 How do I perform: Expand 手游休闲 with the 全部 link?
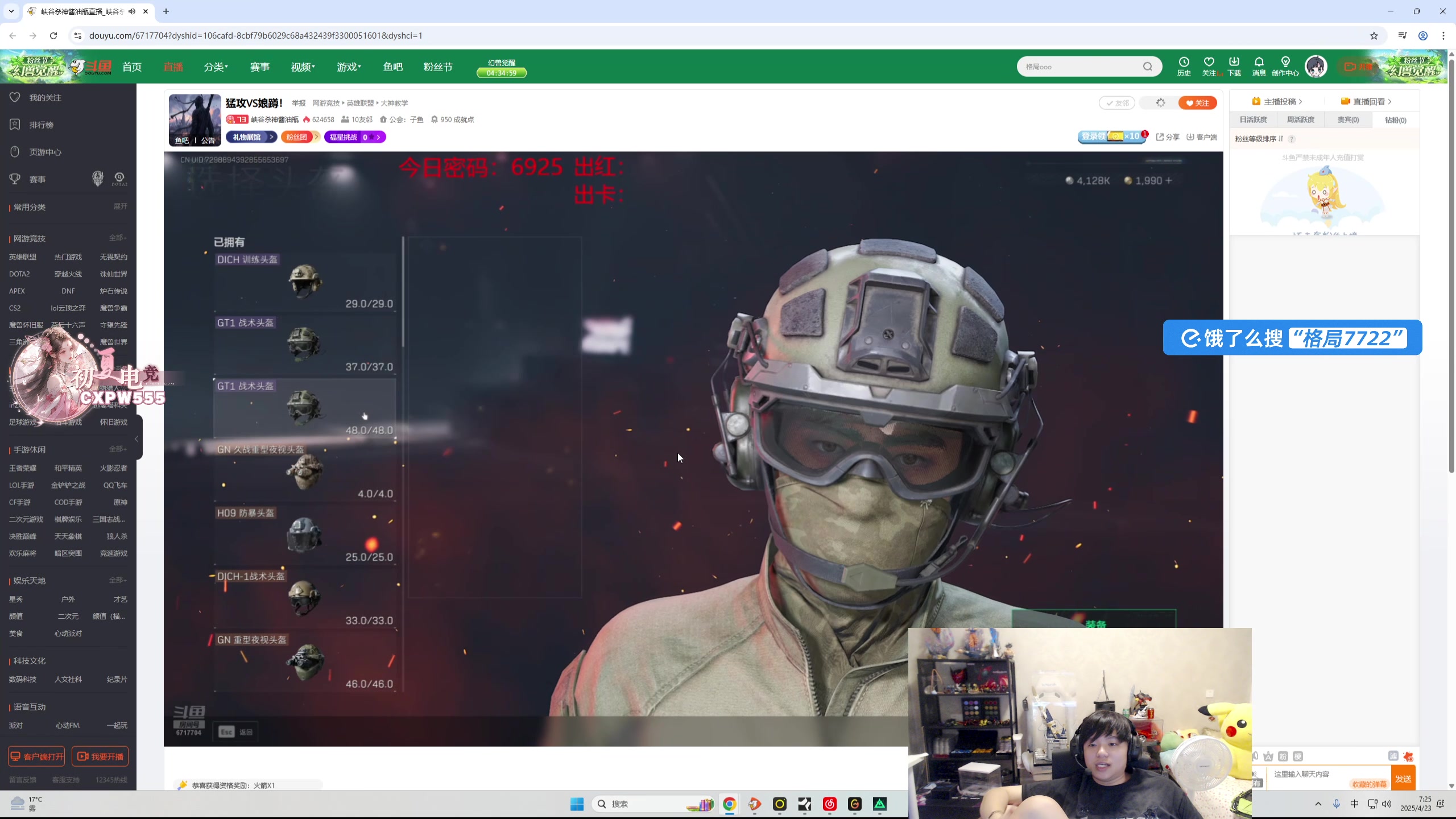[x=118, y=449]
